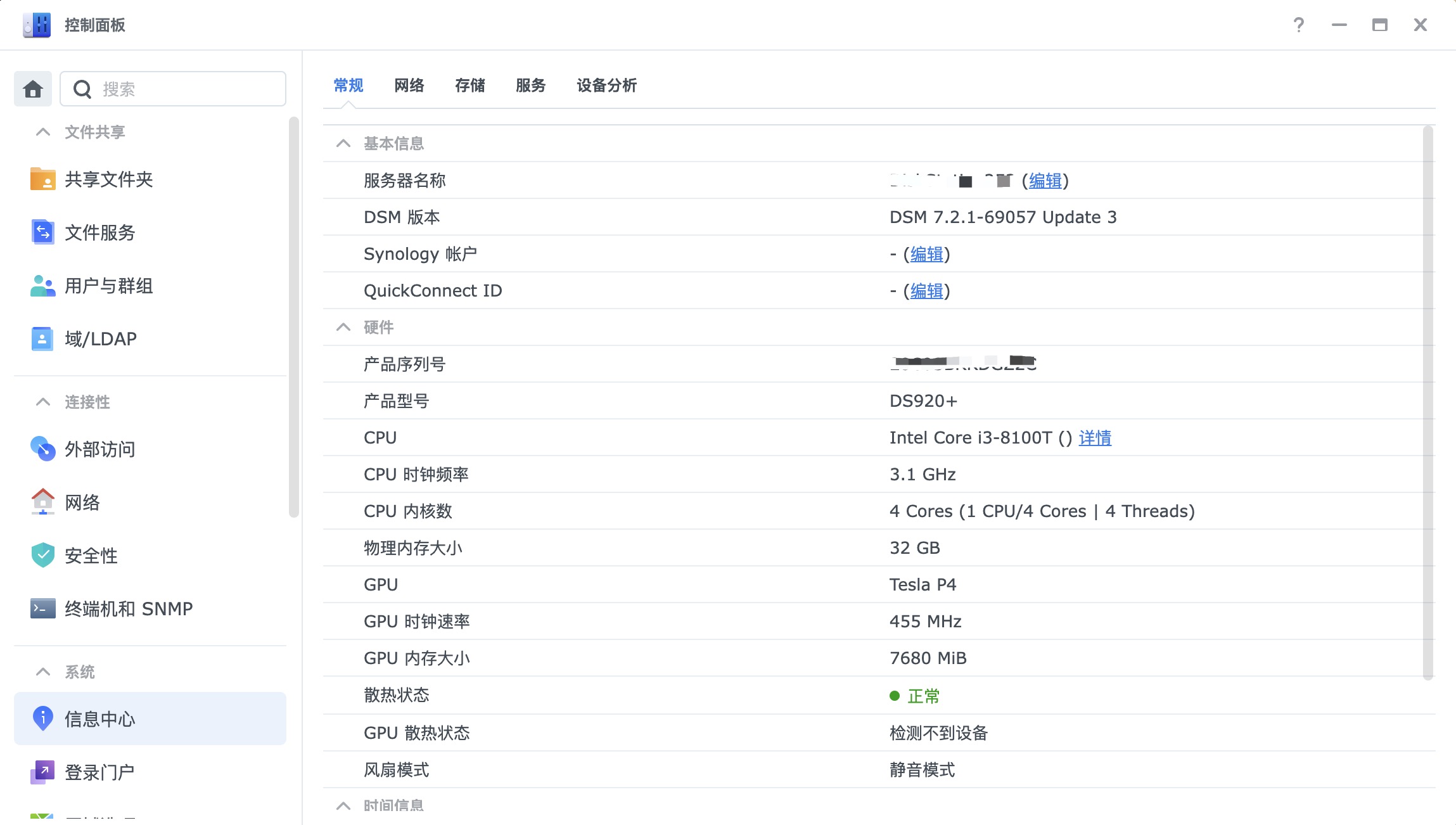The image size is (1456, 825).
Task: Open User & Group (用户与群组) icon
Action: (x=42, y=286)
